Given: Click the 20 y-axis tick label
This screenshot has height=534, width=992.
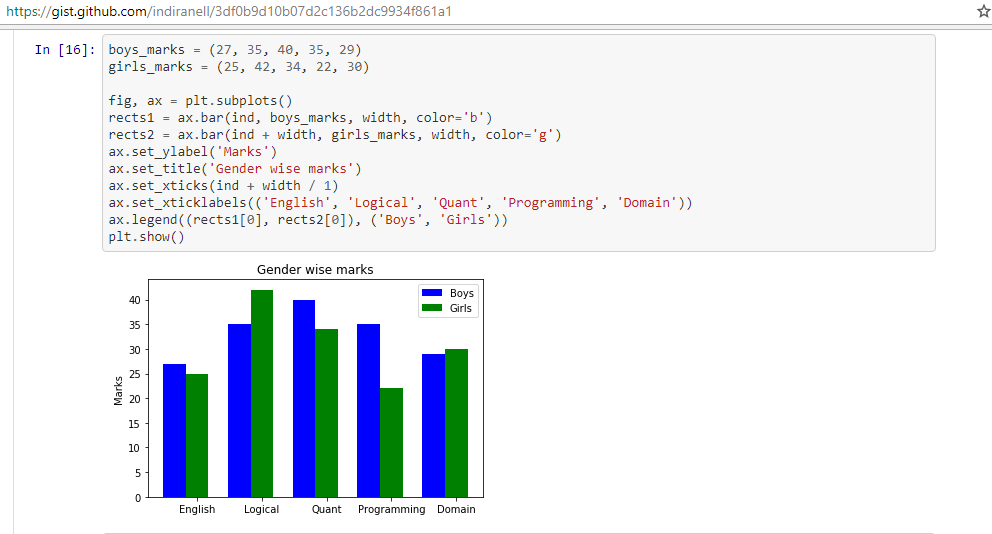Looking at the screenshot, I should point(134,399).
